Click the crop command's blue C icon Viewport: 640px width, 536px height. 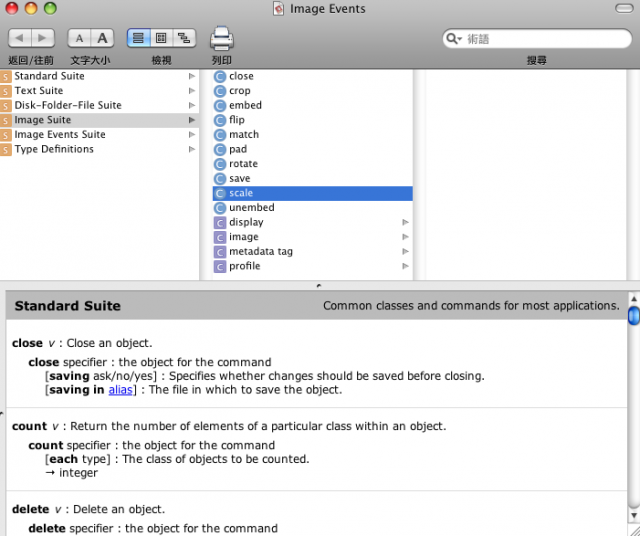(220, 91)
